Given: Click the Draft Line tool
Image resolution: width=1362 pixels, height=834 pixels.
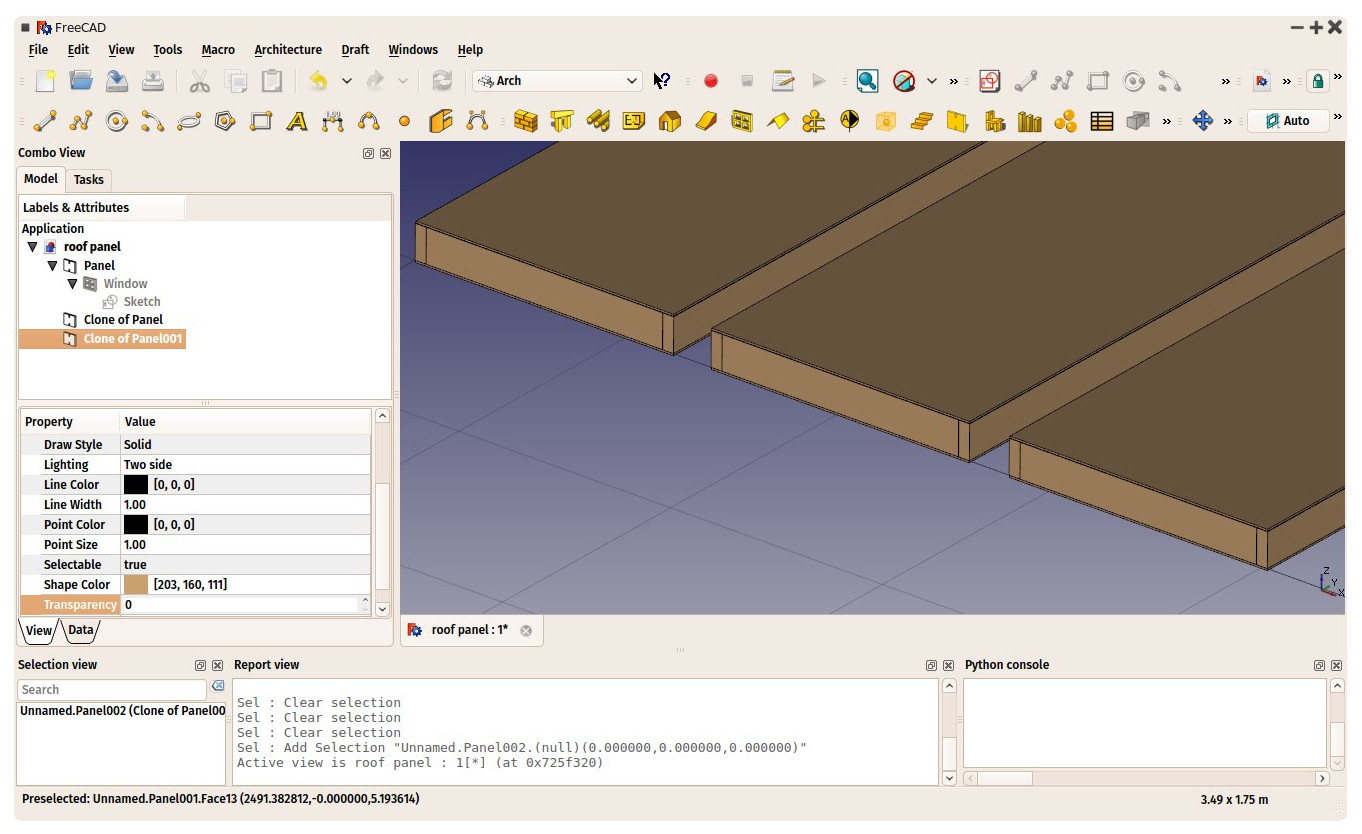Looking at the screenshot, I should pos(45,121).
